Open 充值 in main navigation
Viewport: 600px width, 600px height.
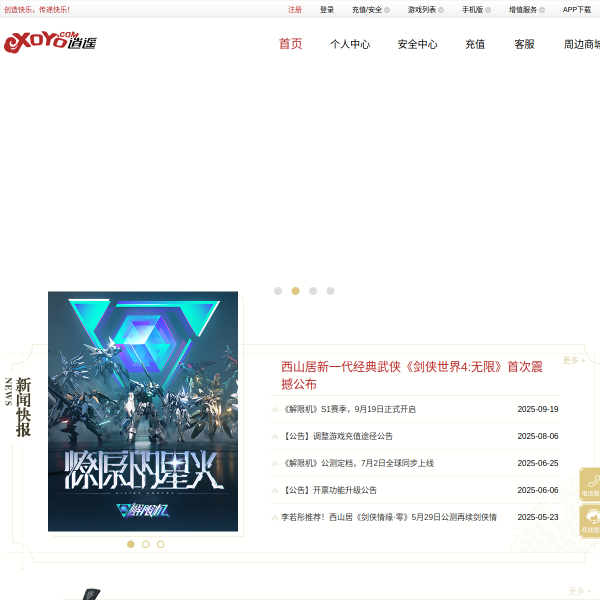tap(475, 44)
